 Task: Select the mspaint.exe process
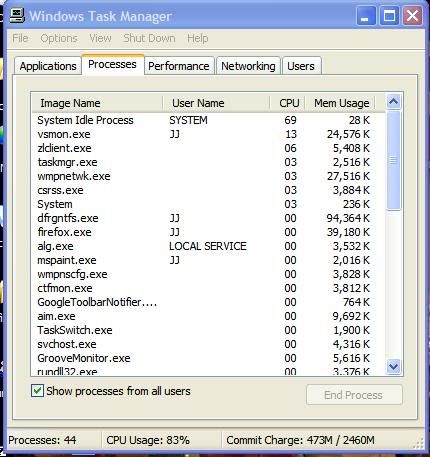208,260
